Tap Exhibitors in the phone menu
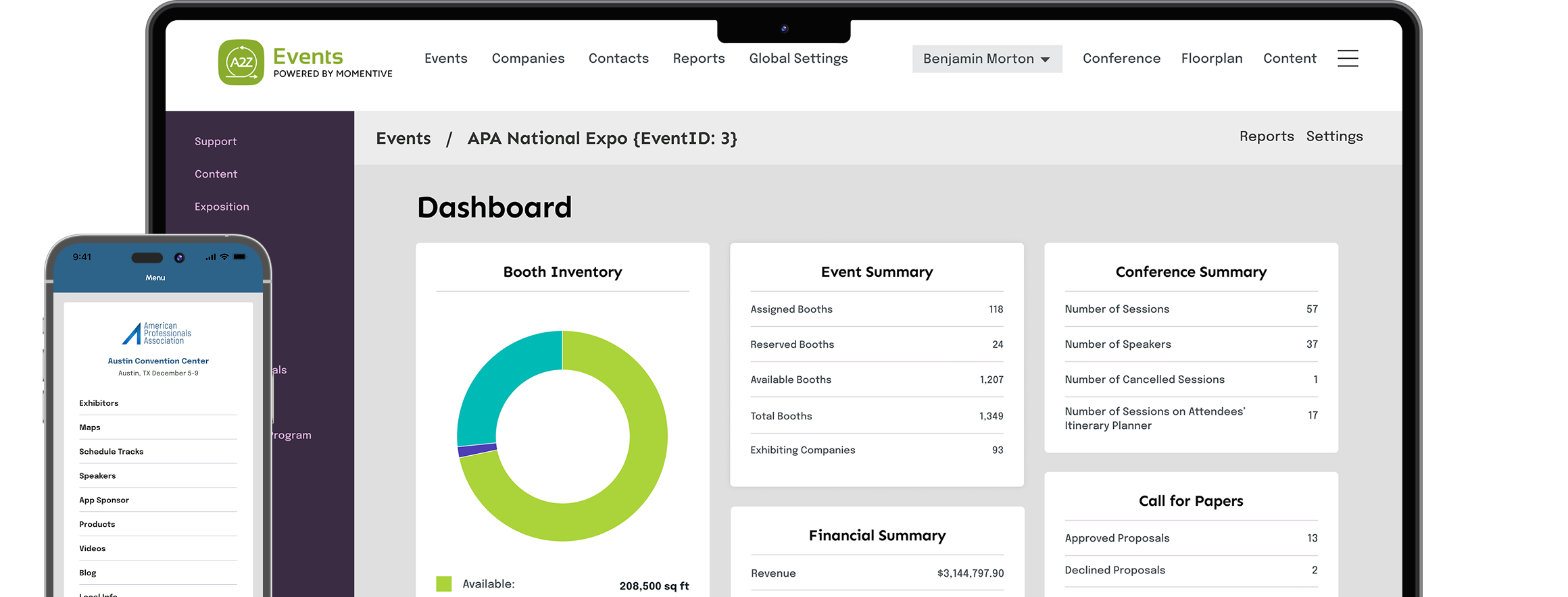Viewport: 1568px width, 597px height. (157, 403)
